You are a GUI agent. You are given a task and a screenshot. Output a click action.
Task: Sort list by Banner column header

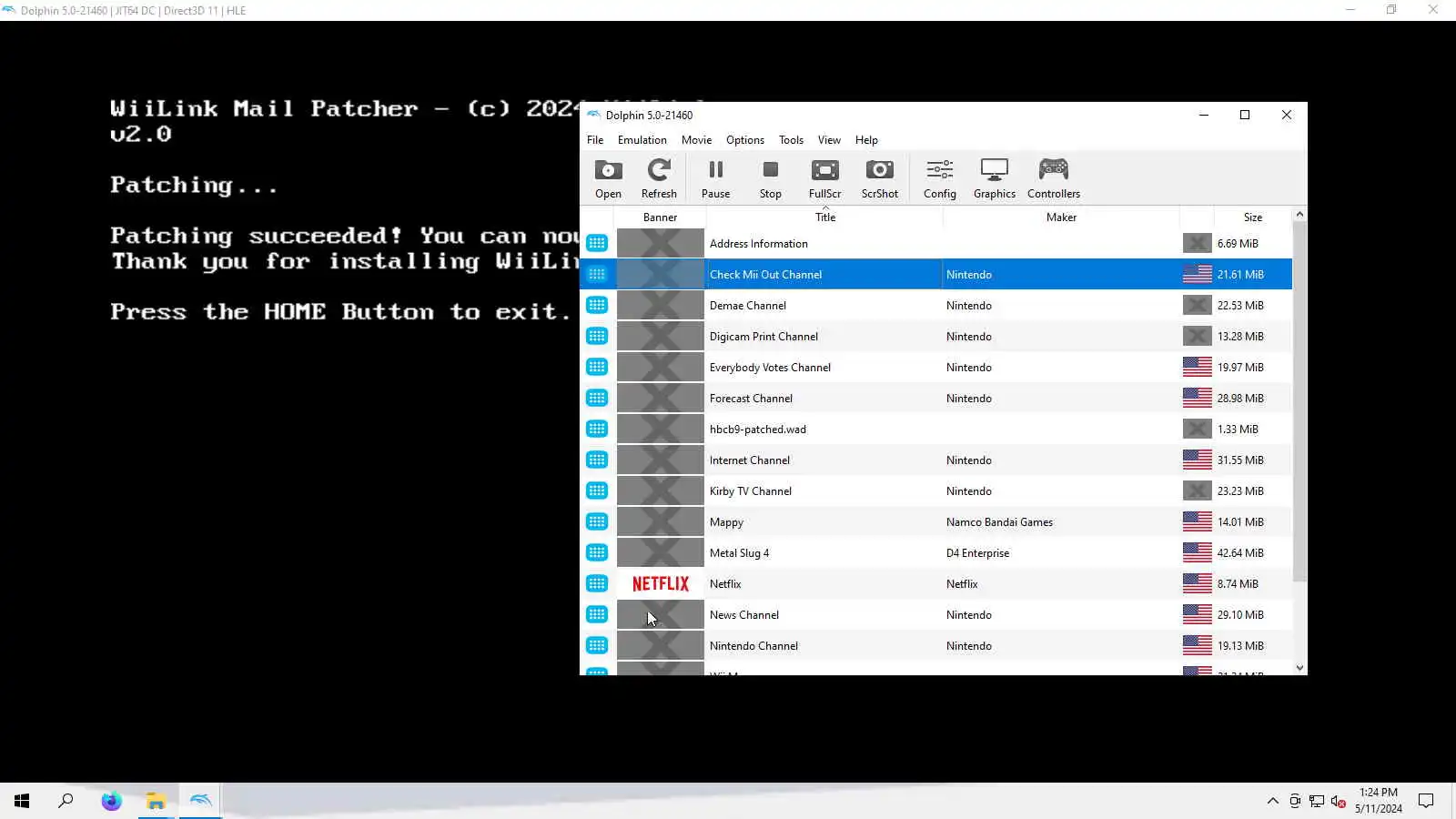click(660, 217)
